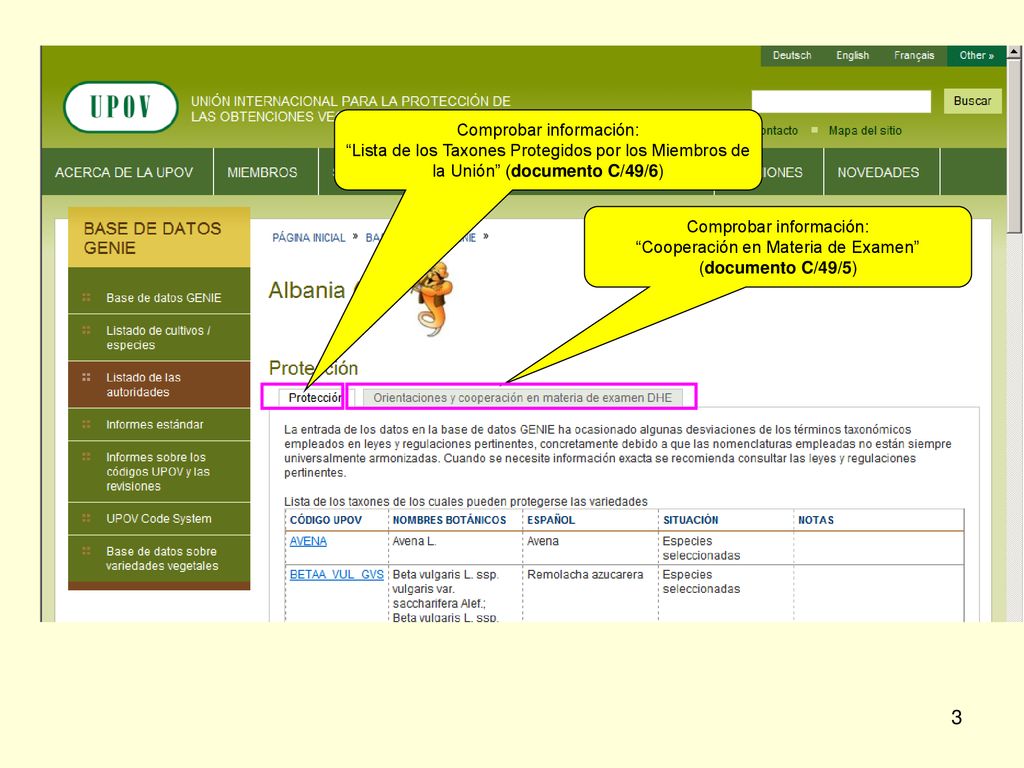The width and height of the screenshot is (1024, 768).
Task: Open the BETAA_VUL_GVS code link
Action: [x=336, y=575]
